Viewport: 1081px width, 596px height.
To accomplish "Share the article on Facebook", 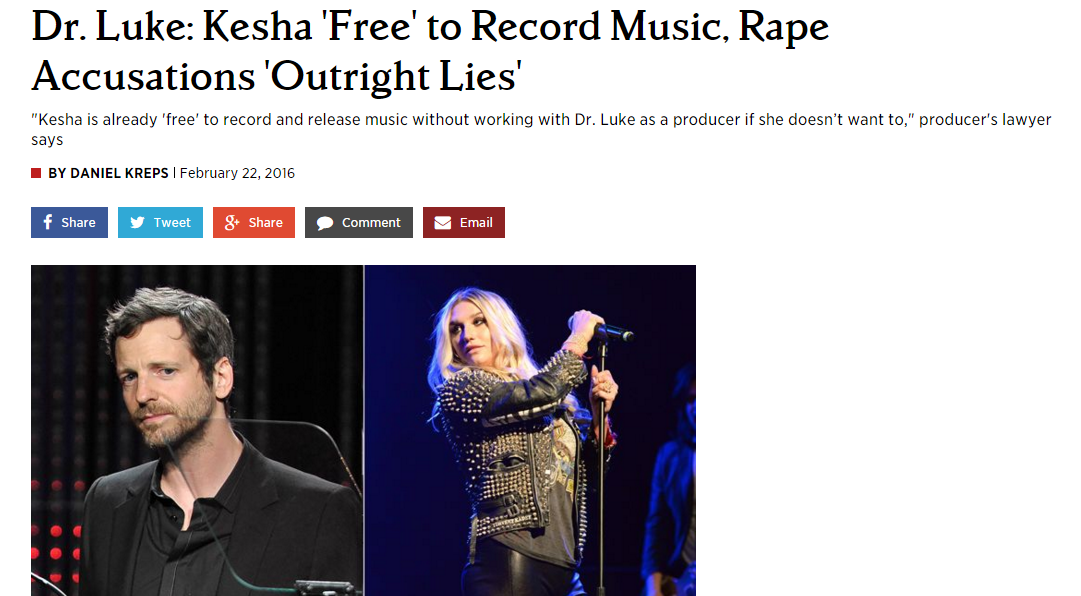I will [x=69, y=223].
